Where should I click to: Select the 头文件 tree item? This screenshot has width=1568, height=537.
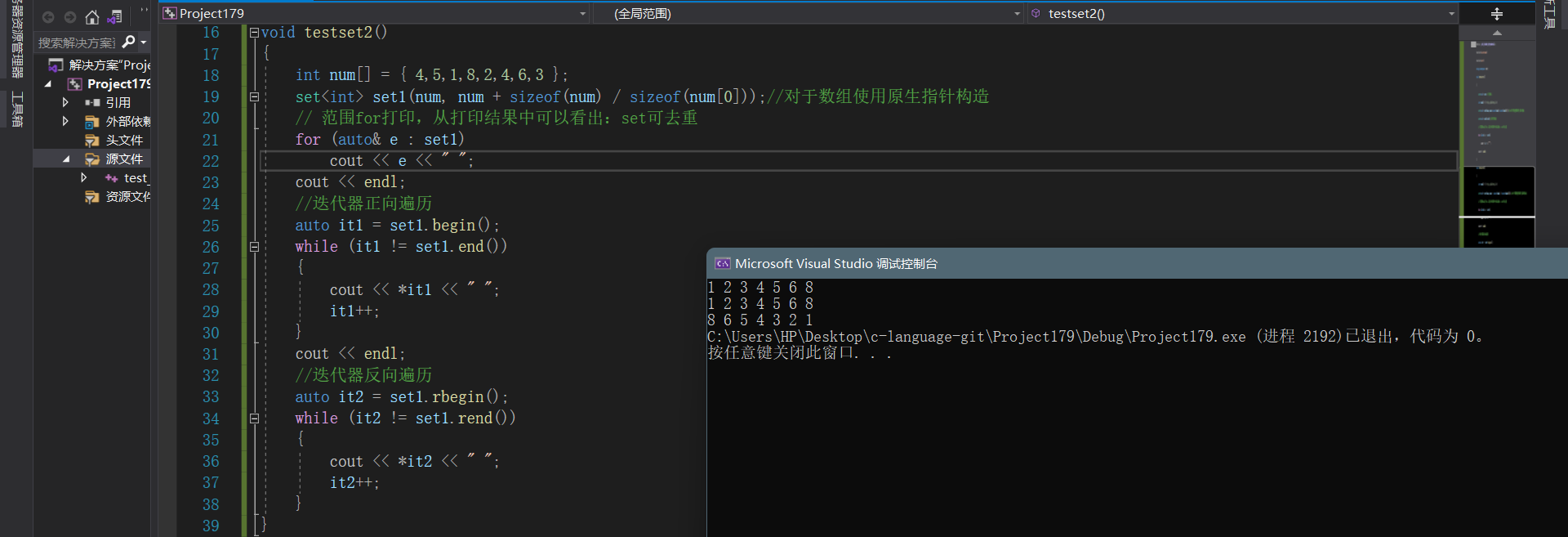pos(124,141)
